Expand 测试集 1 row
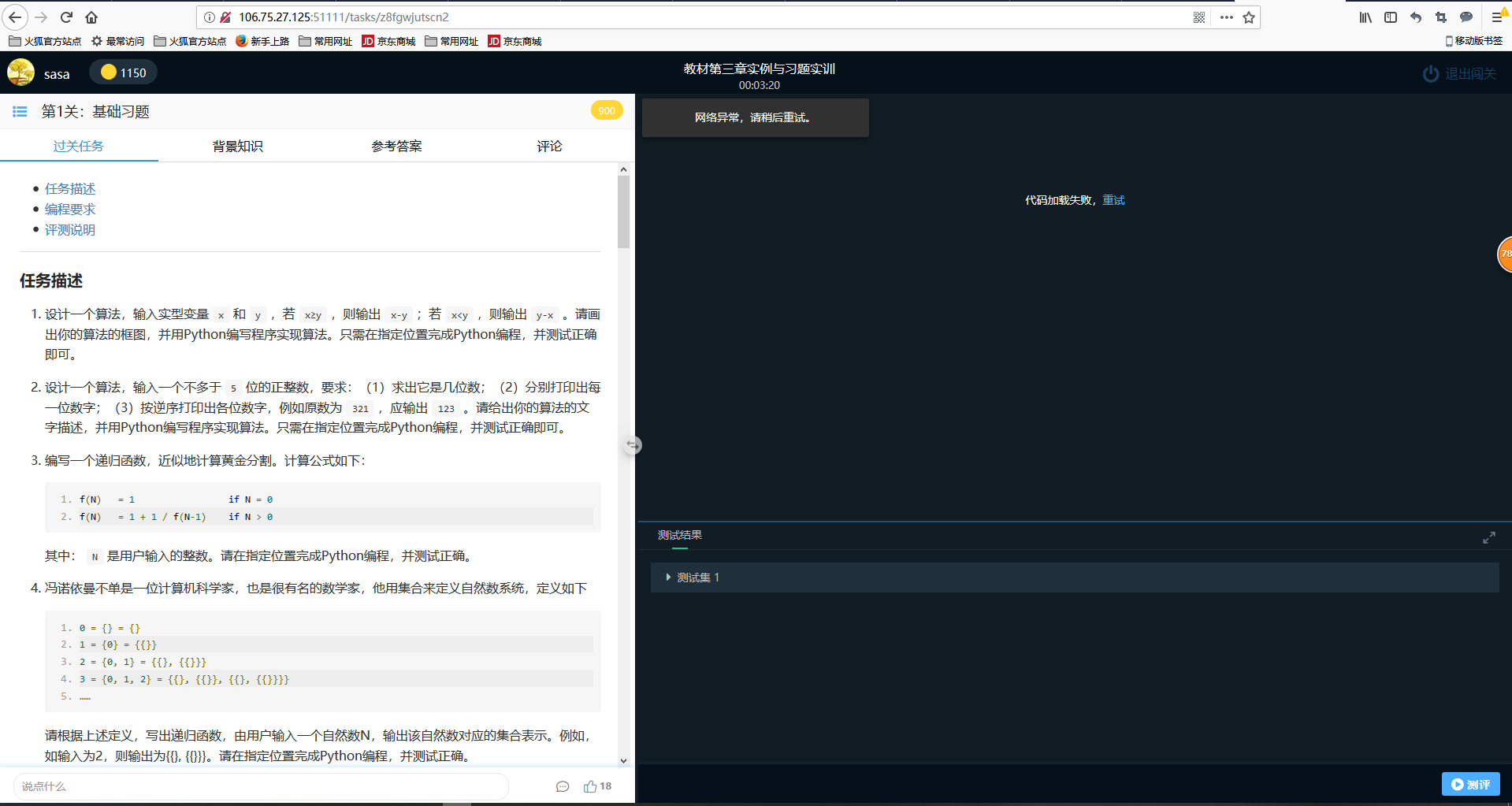This screenshot has width=1512, height=806. click(x=1075, y=578)
